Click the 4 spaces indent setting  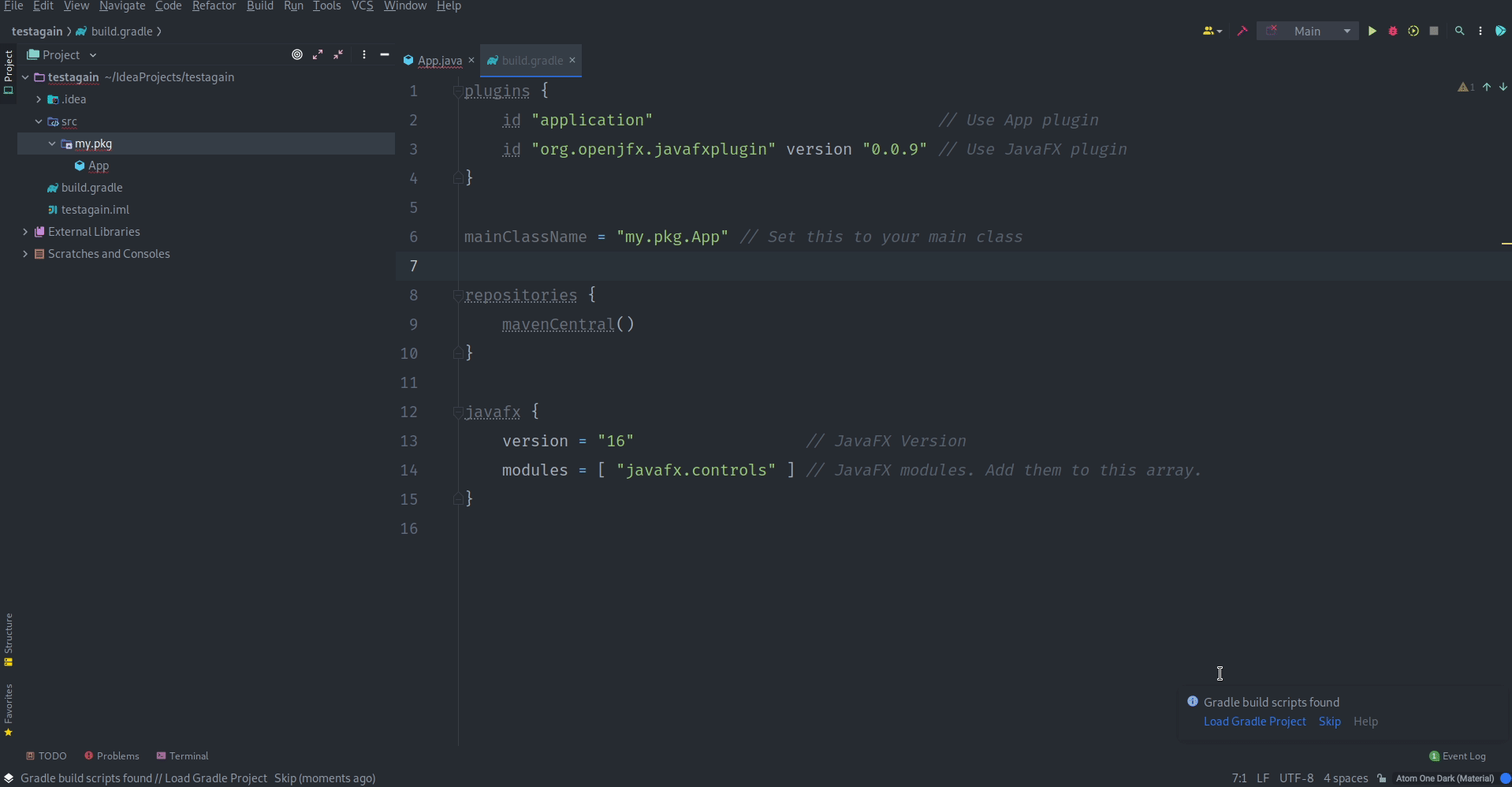1346,778
